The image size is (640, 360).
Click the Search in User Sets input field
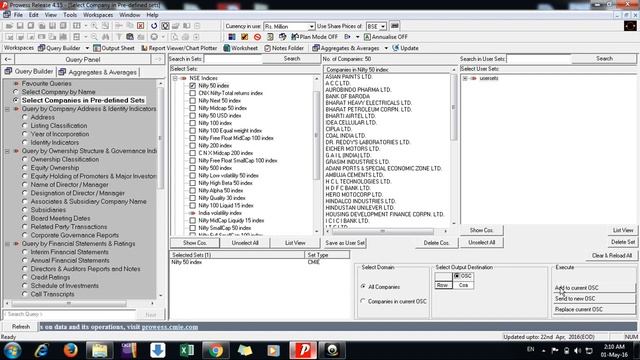coord(538,59)
